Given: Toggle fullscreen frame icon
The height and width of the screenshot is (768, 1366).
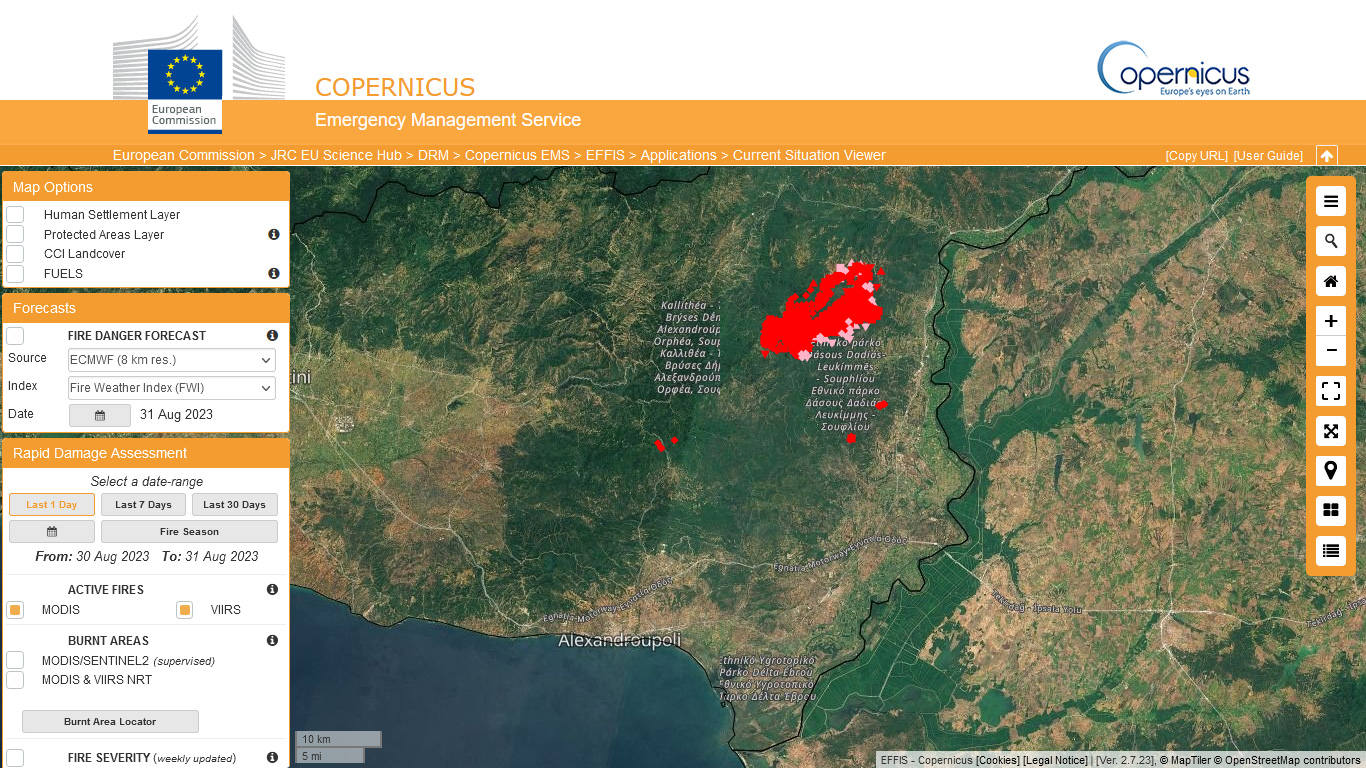Looking at the screenshot, I should coord(1331,391).
